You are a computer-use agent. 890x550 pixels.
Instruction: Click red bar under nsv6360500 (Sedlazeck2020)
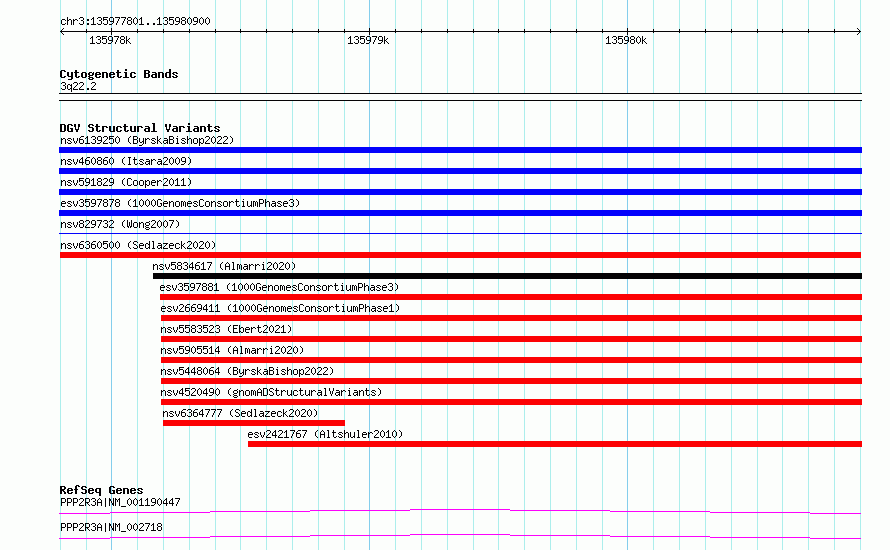[x=460, y=255]
